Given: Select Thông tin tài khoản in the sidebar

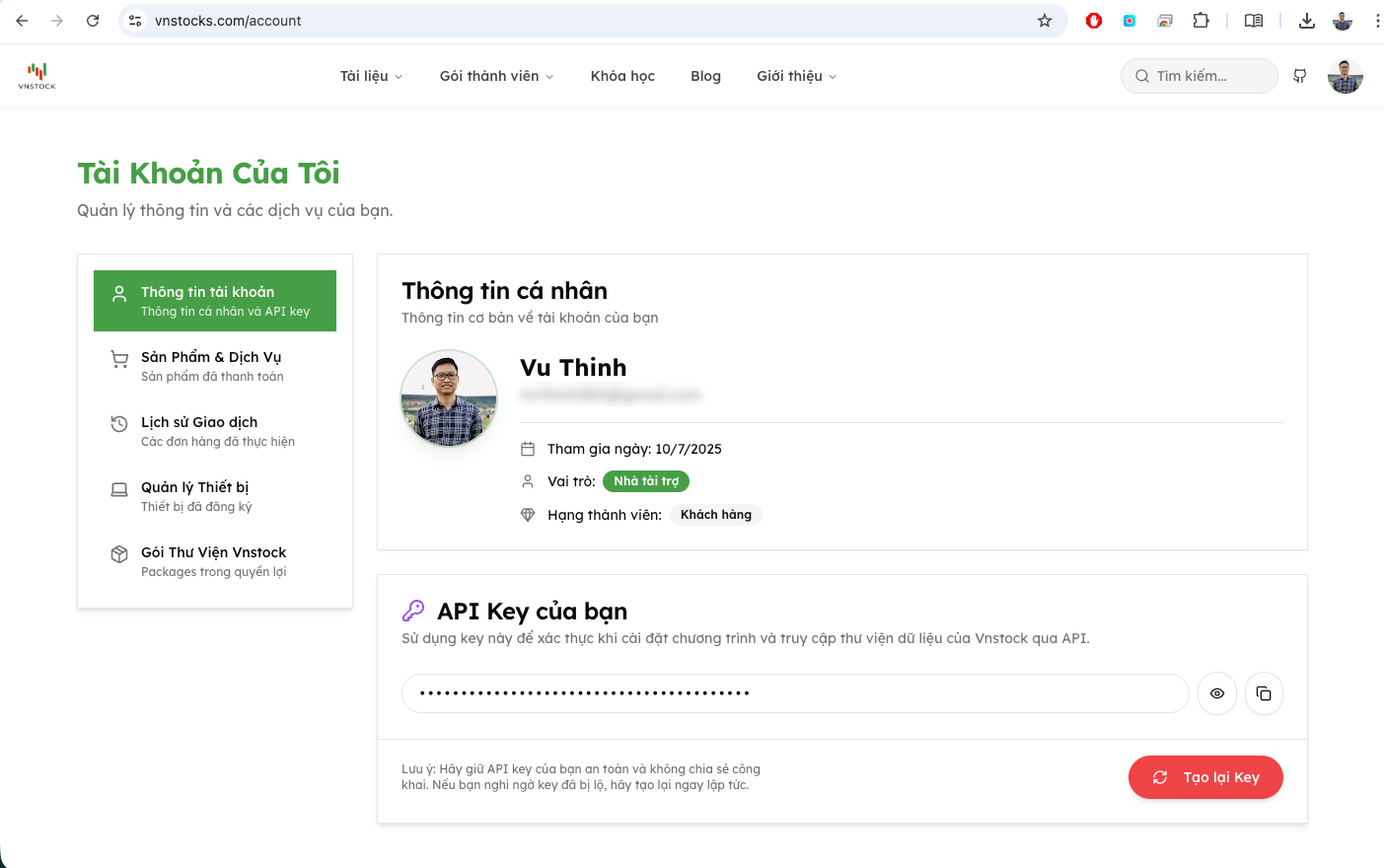Looking at the screenshot, I should 214,301.
